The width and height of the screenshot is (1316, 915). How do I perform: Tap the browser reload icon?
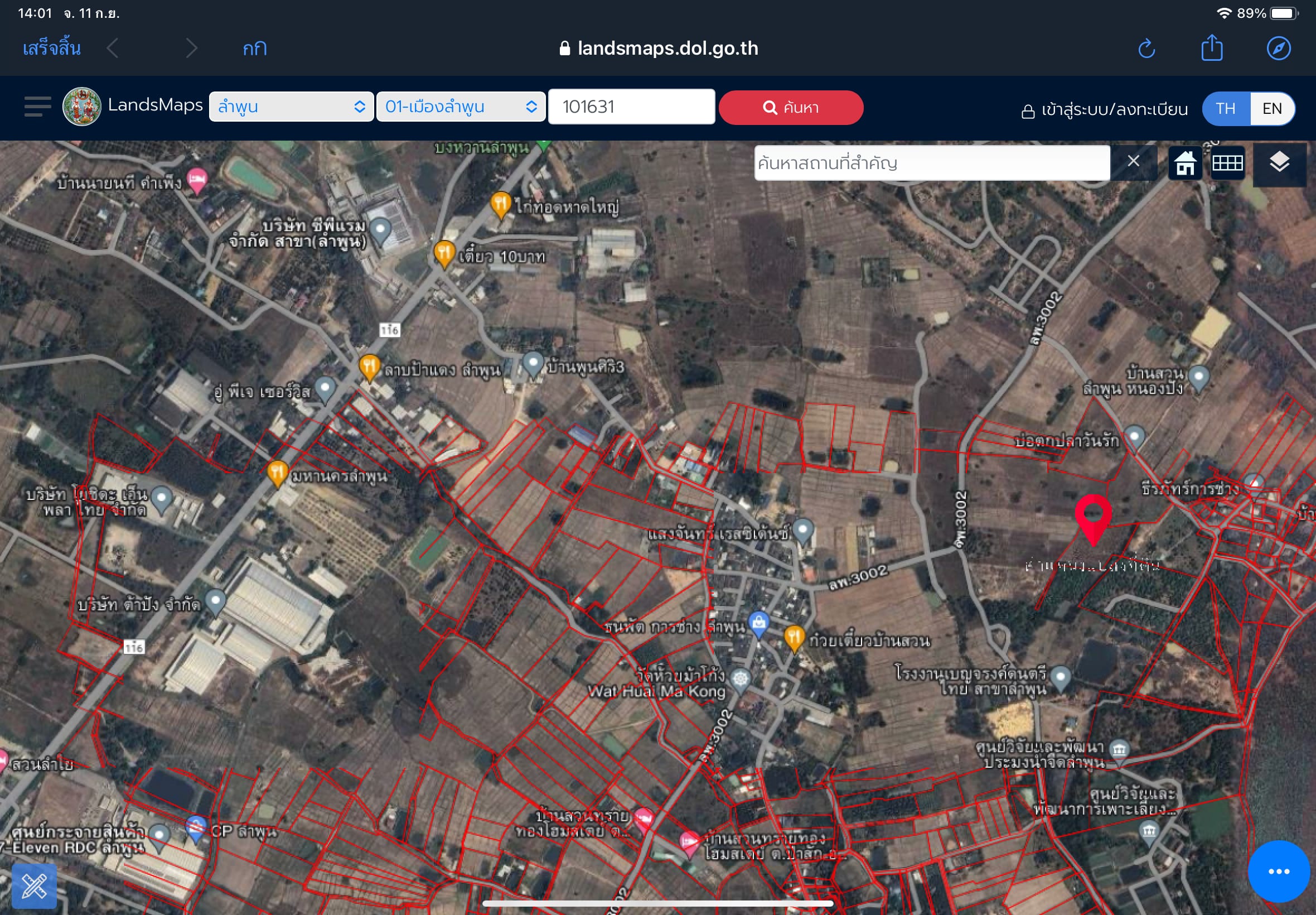click(1146, 48)
